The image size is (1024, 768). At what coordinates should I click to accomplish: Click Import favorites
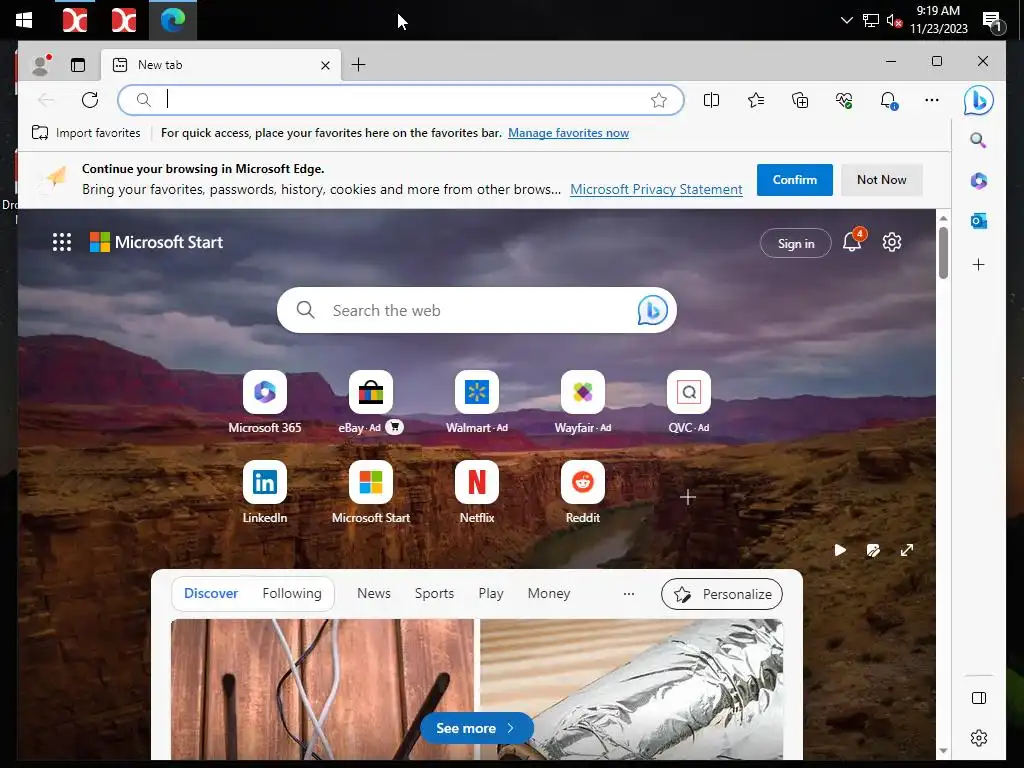click(x=86, y=133)
